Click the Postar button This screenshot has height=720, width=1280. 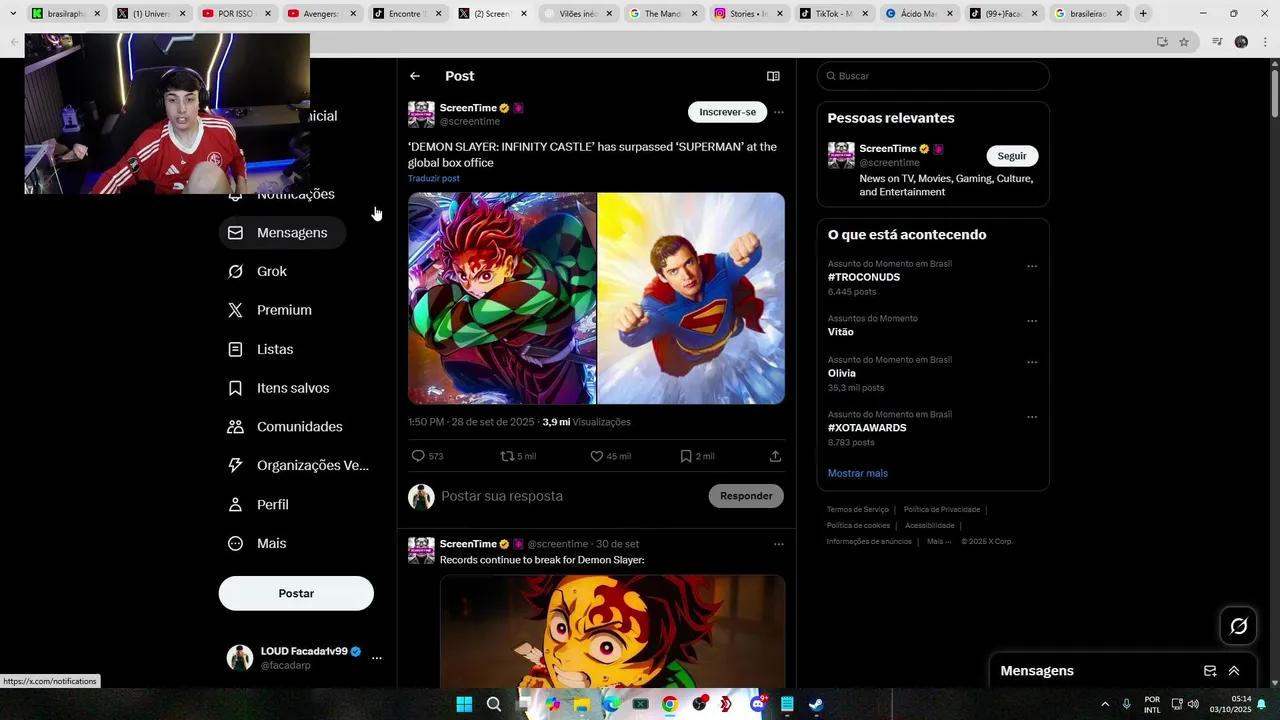[296, 593]
